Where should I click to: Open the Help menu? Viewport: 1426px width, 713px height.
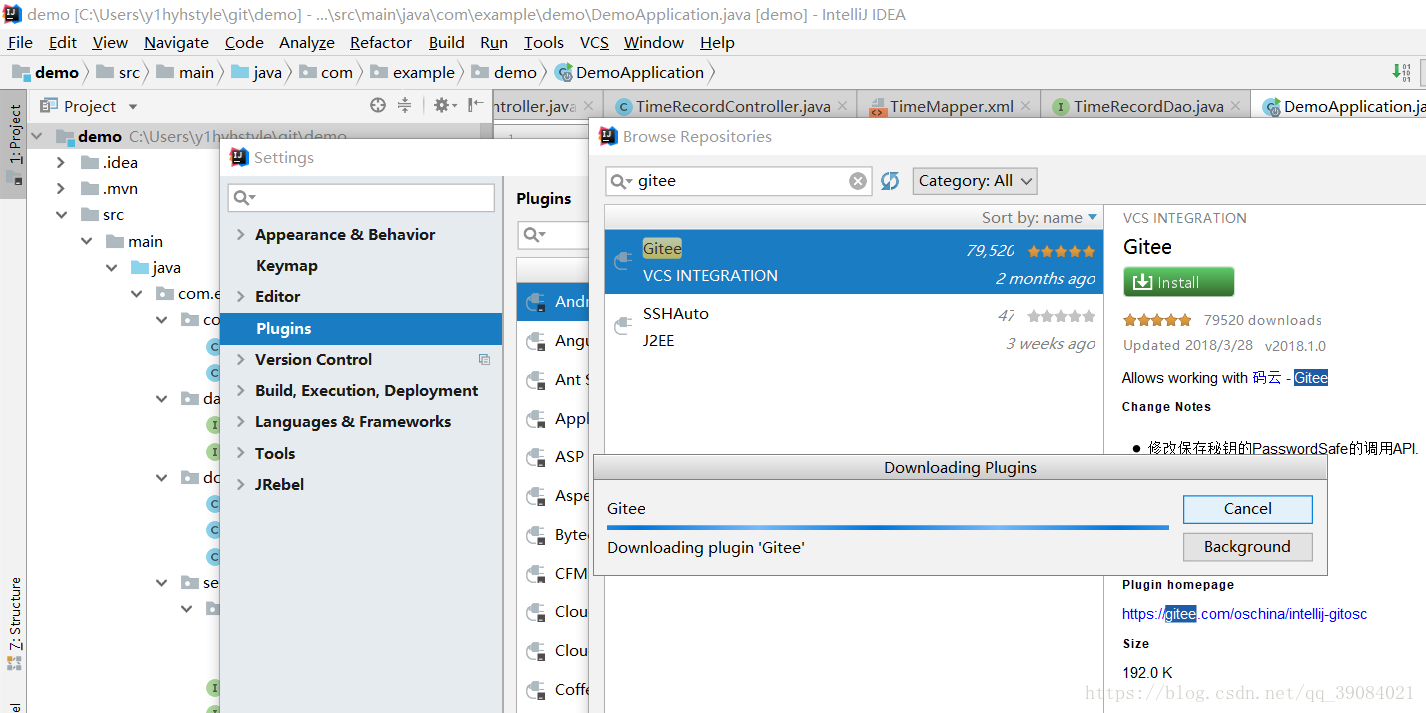click(x=717, y=42)
